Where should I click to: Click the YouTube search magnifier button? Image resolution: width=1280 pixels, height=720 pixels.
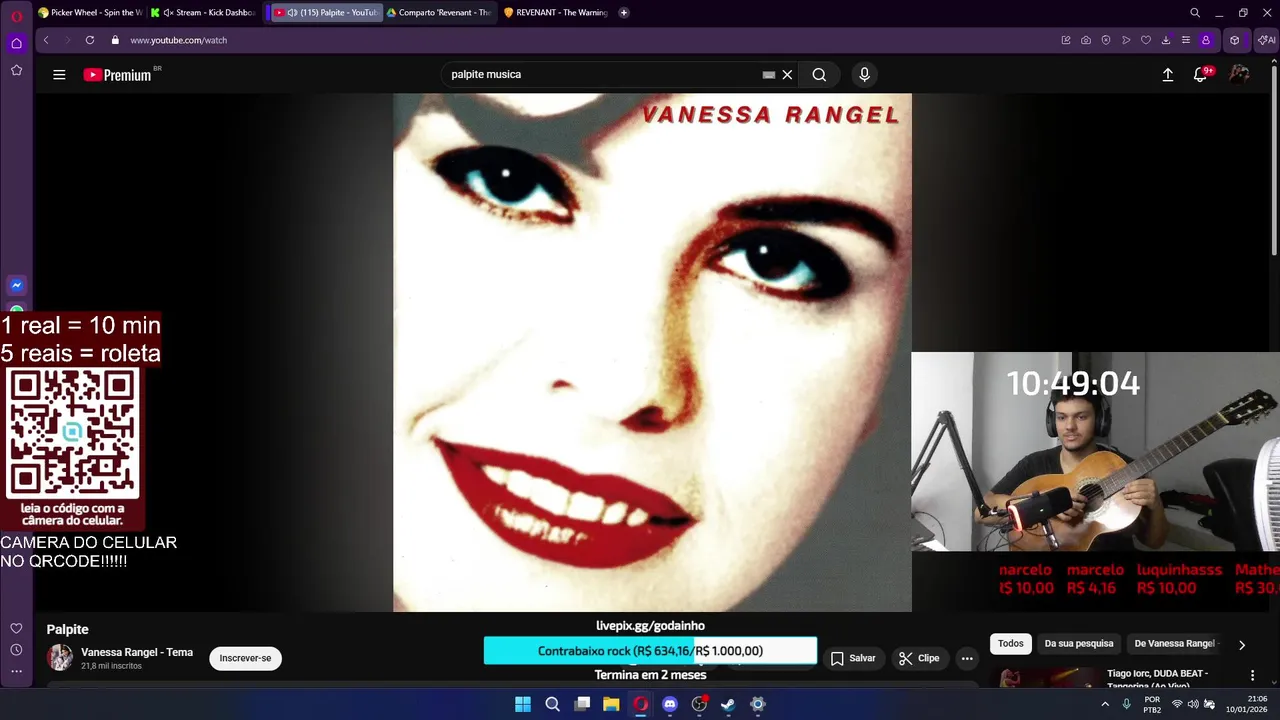coord(819,75)
